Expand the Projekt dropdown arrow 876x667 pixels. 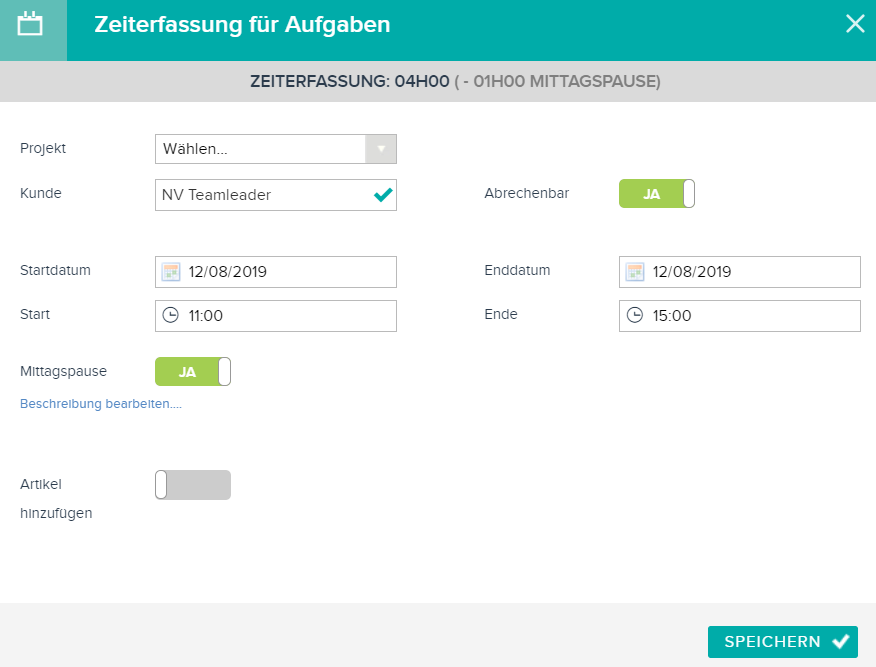pyautogui.click(x=381, y=149)
